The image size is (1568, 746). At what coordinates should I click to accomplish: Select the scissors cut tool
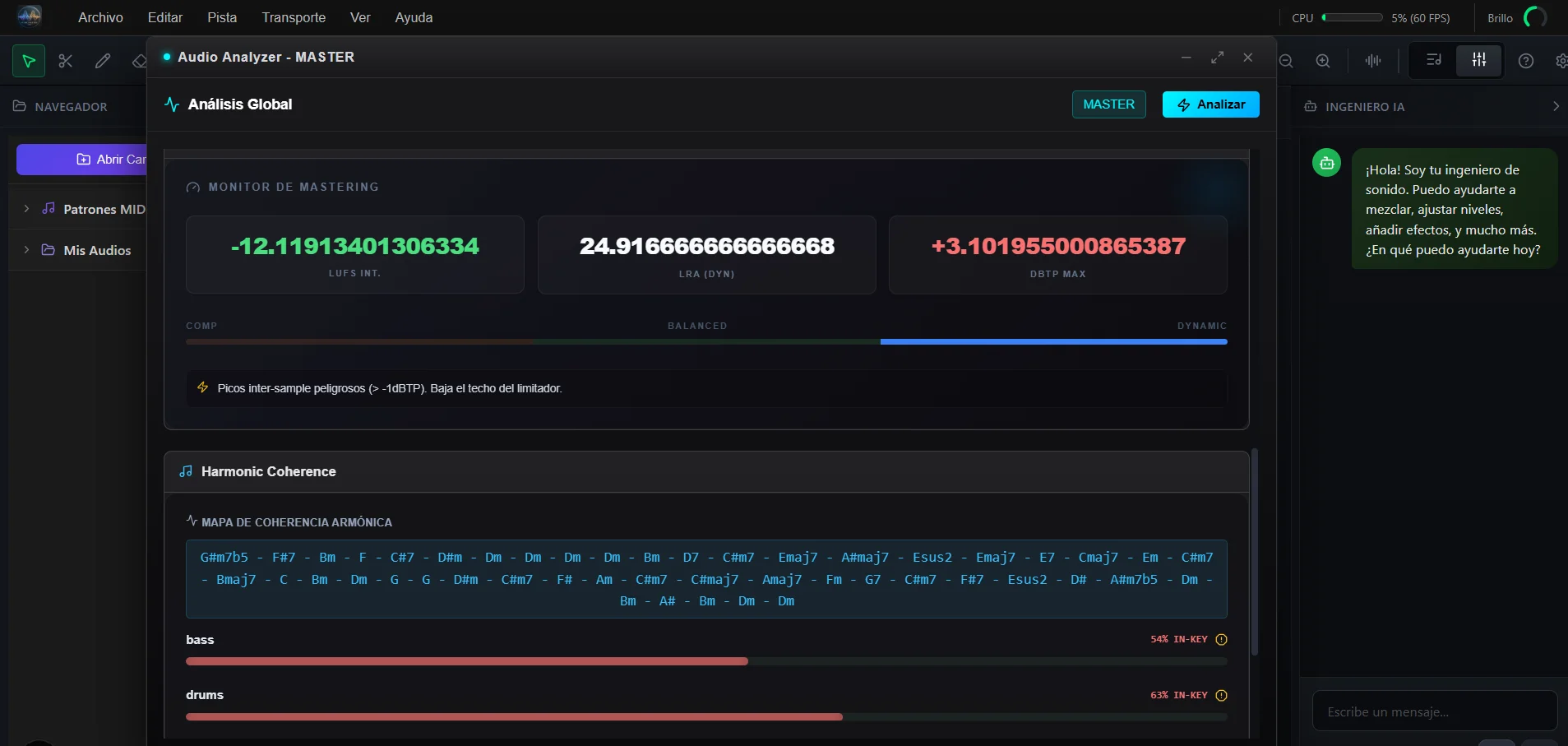pyautogui.click(x=66, y=61)
